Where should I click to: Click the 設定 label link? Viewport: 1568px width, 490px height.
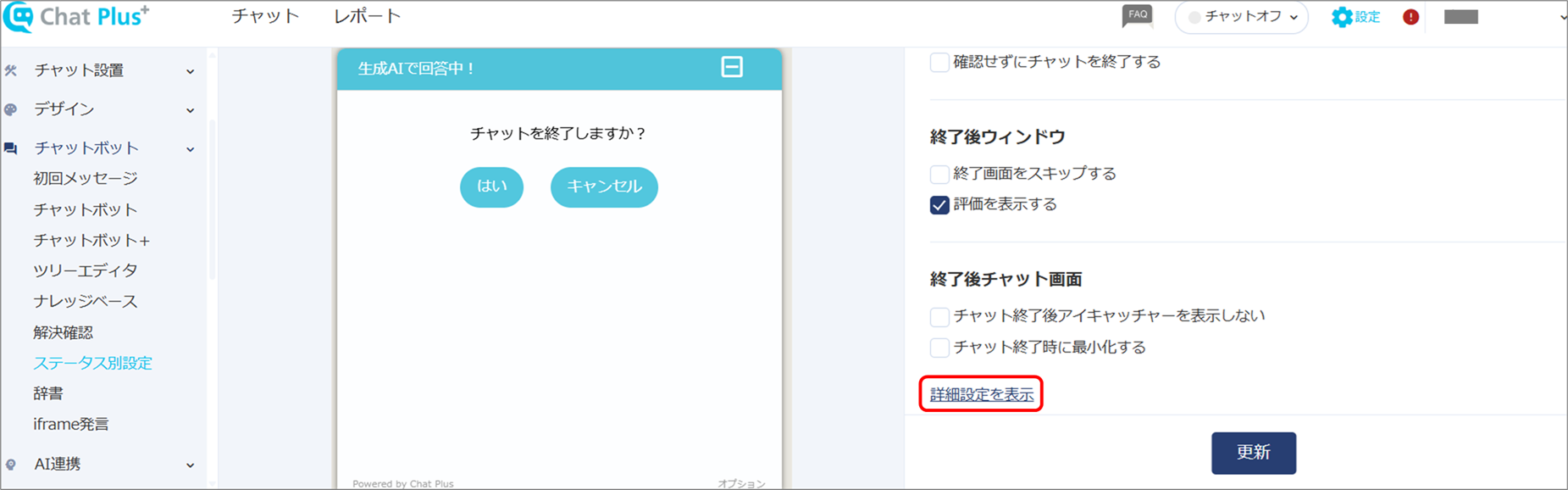click(x=1367, y=17)
